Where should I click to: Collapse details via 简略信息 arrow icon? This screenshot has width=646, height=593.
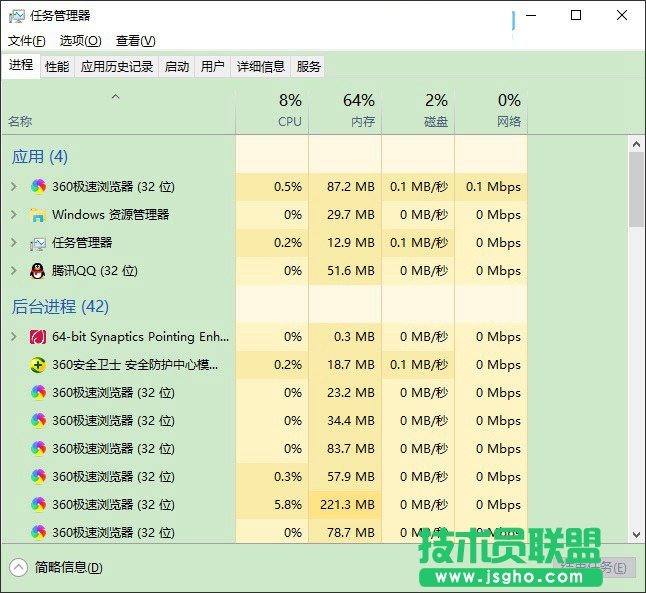pyautogui.click(x=18, y=567)
